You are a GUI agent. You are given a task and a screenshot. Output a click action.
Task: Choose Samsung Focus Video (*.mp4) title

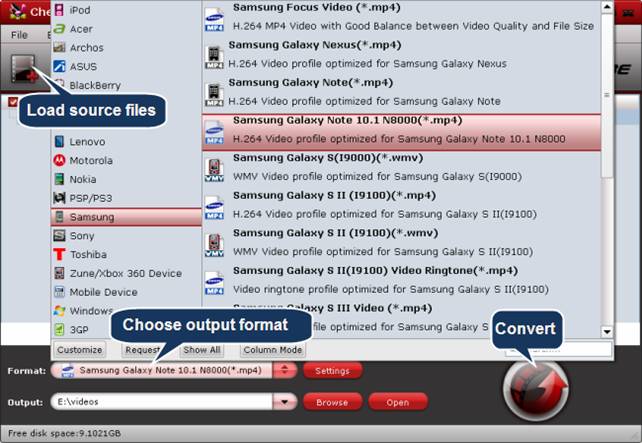tap(316, 7)
